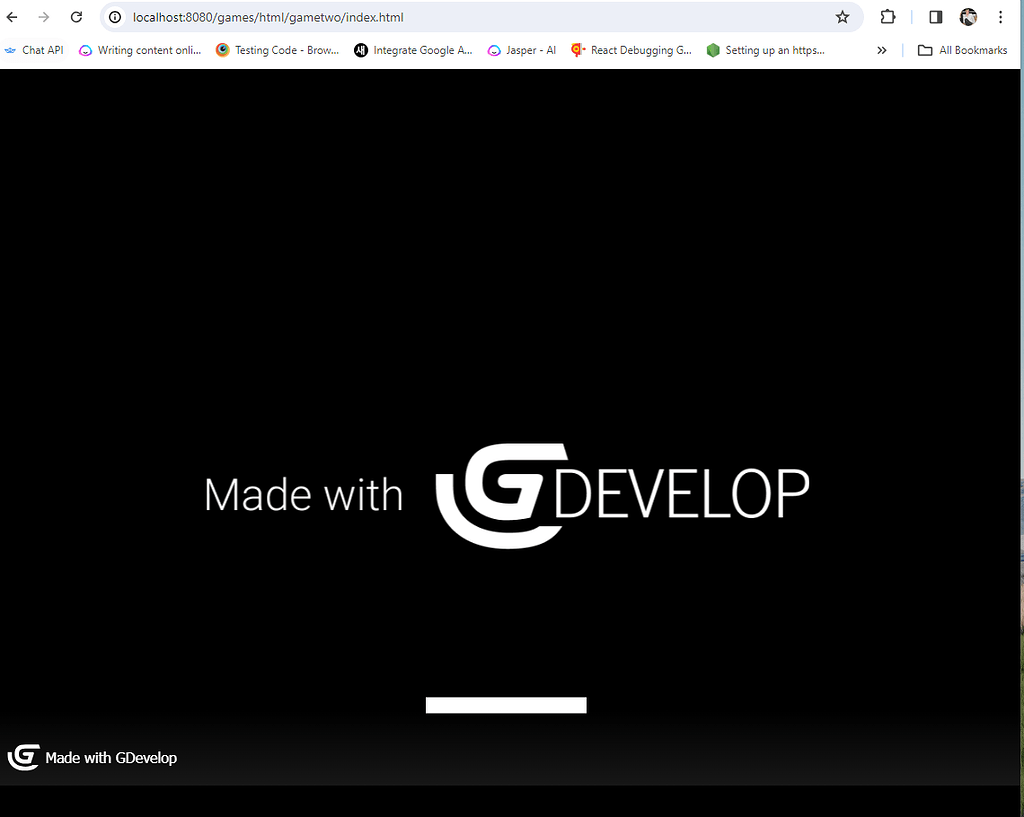Reload the game page

pyautogui.click(x=76, y=17)
